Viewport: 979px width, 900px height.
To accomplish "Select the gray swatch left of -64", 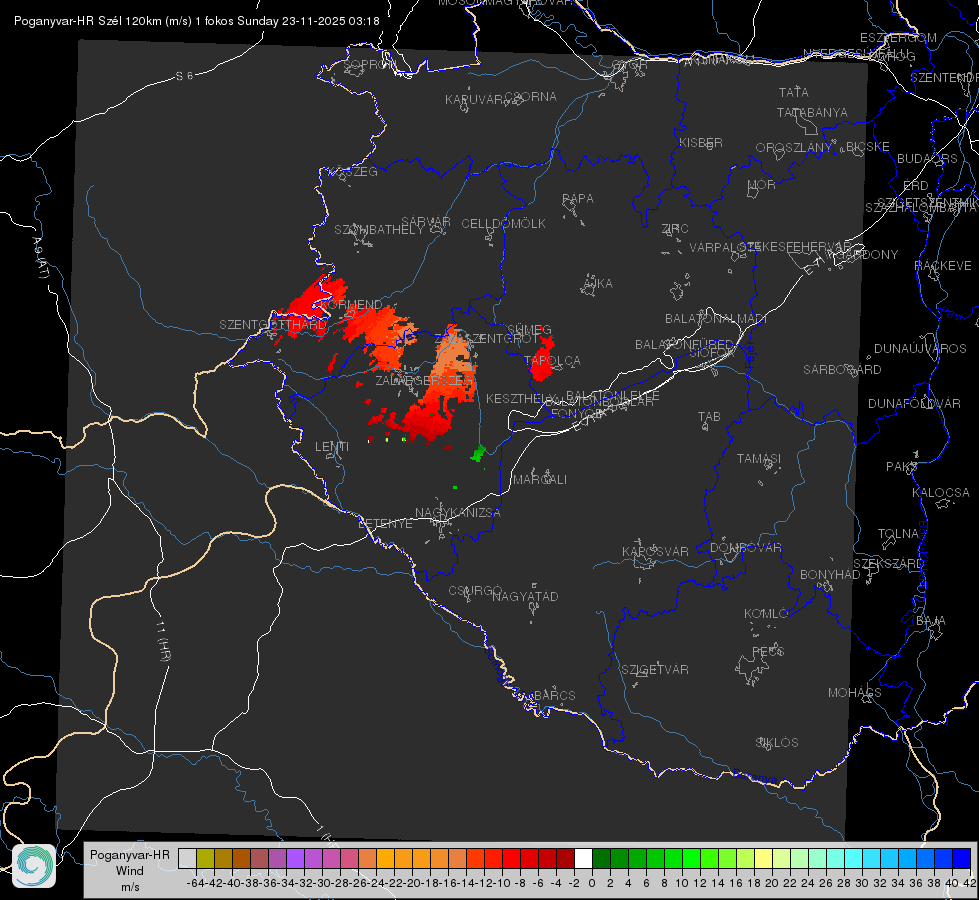I will (x=187, y=858).
